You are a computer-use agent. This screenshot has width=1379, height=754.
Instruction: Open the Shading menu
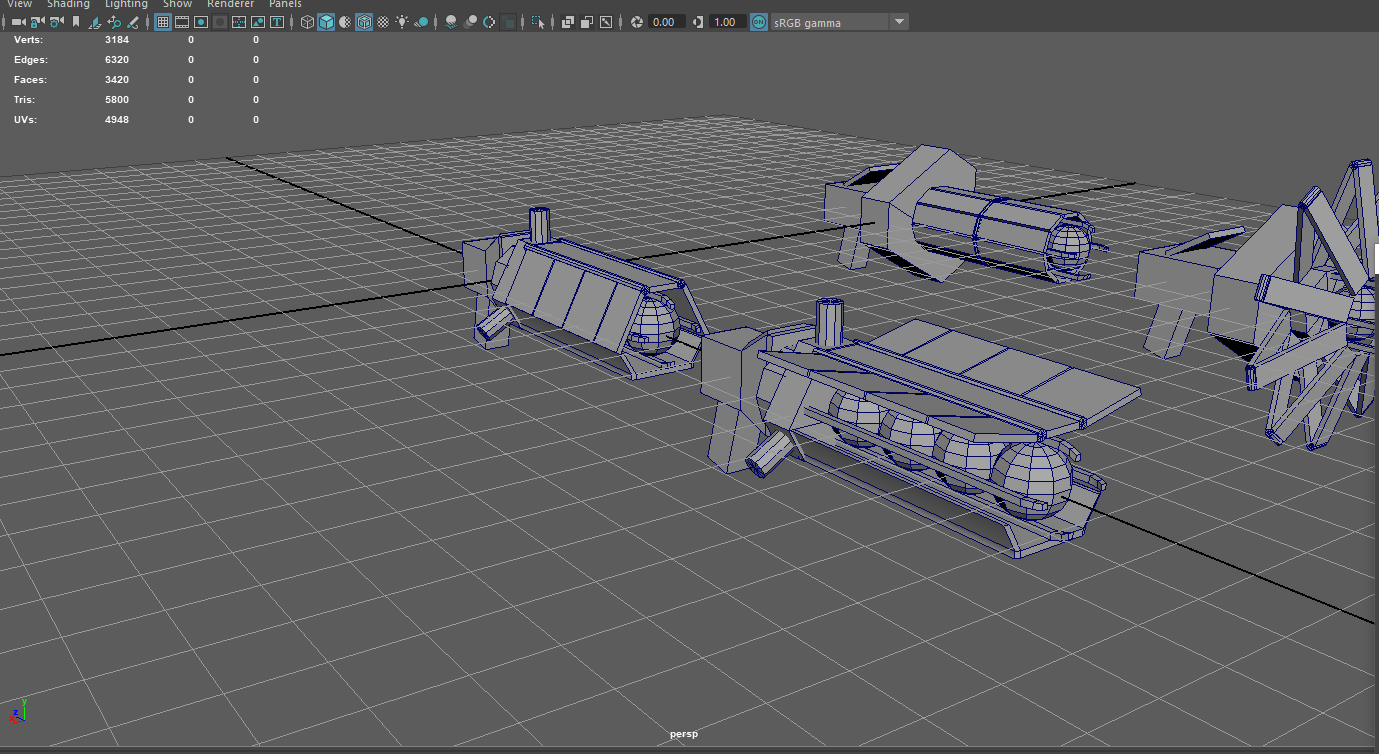tap(68, 4)
